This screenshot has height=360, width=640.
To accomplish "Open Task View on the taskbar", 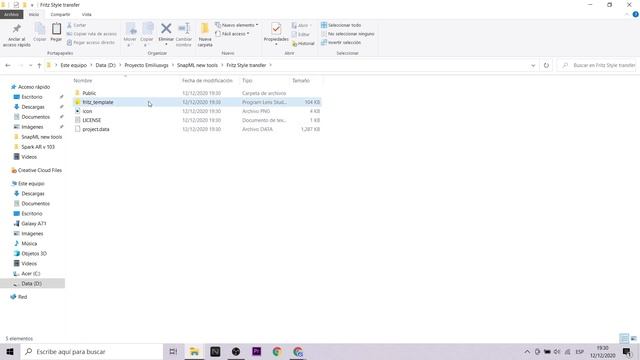I will 173,351.
